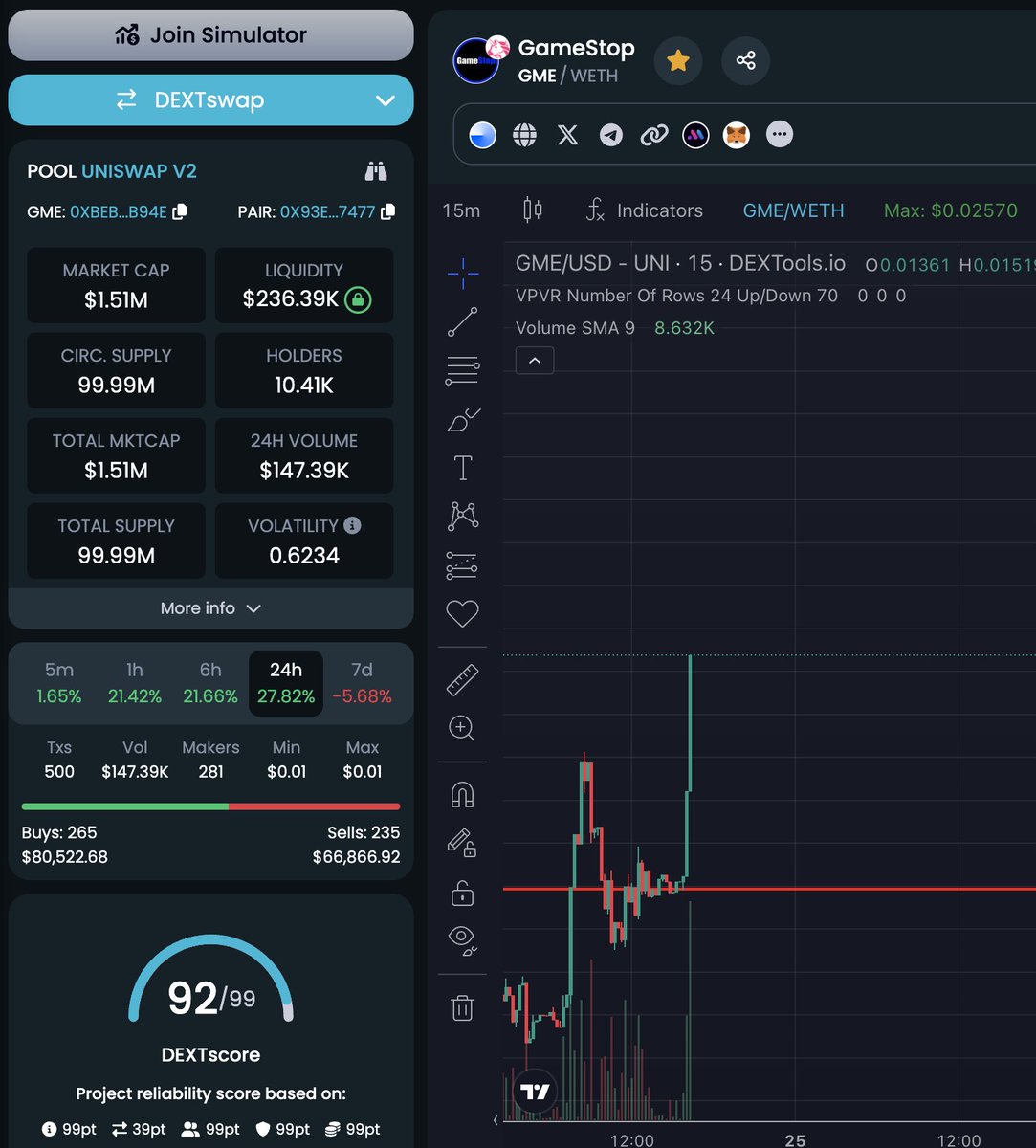
Task: Toggle the favorite star for GameStop
Action: point(678,61)
